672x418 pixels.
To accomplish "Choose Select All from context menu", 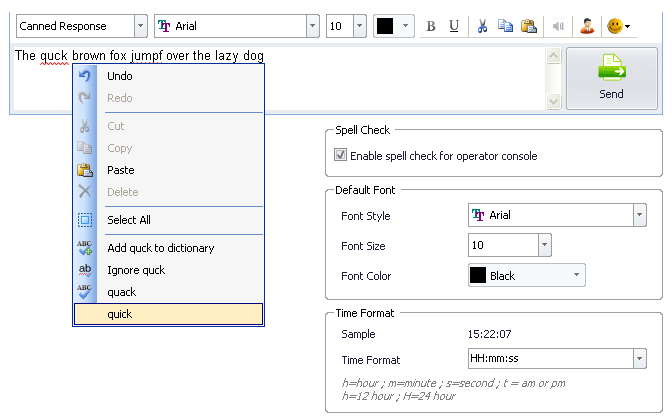I will (168, 220).
